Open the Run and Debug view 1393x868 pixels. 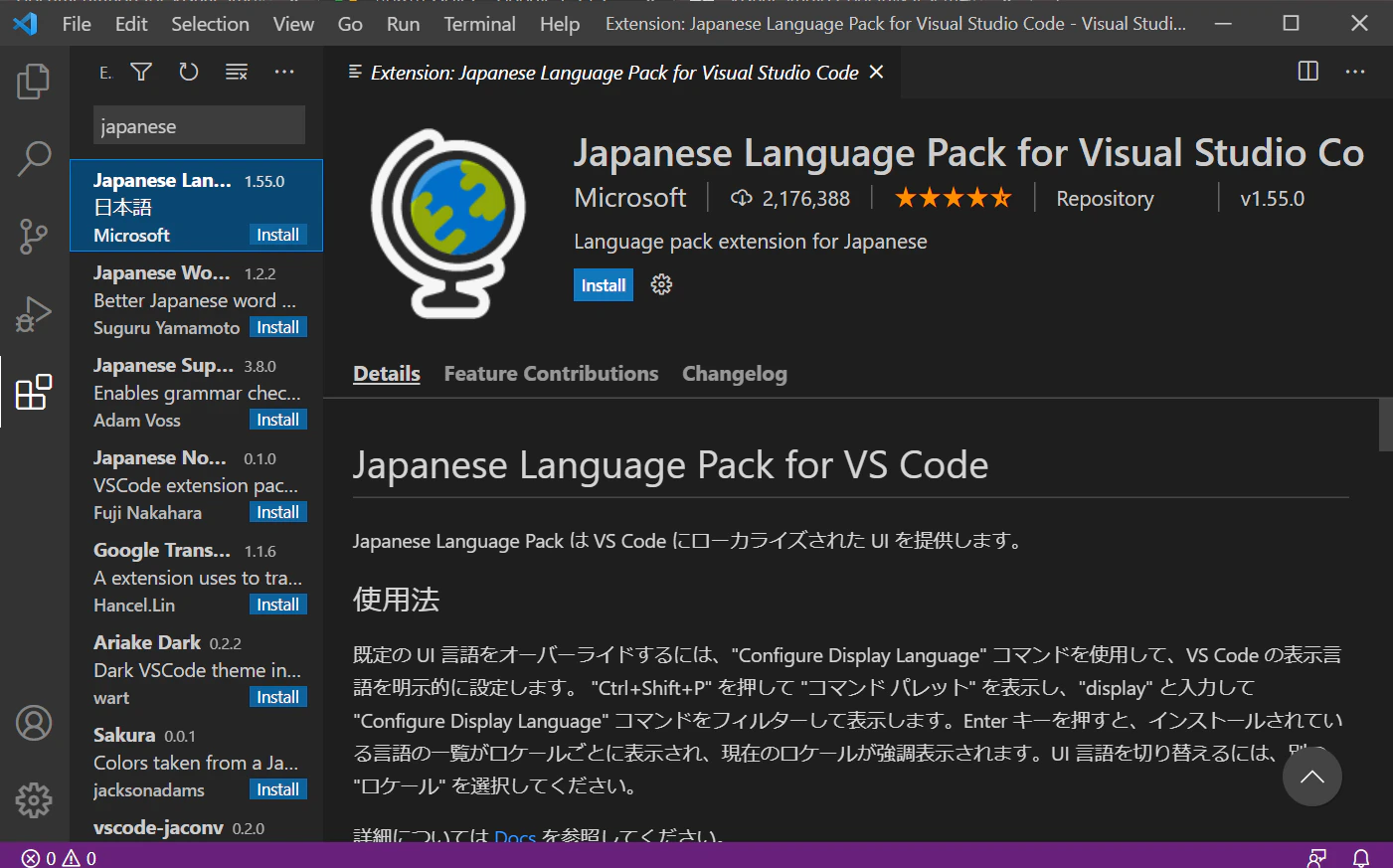34,314
